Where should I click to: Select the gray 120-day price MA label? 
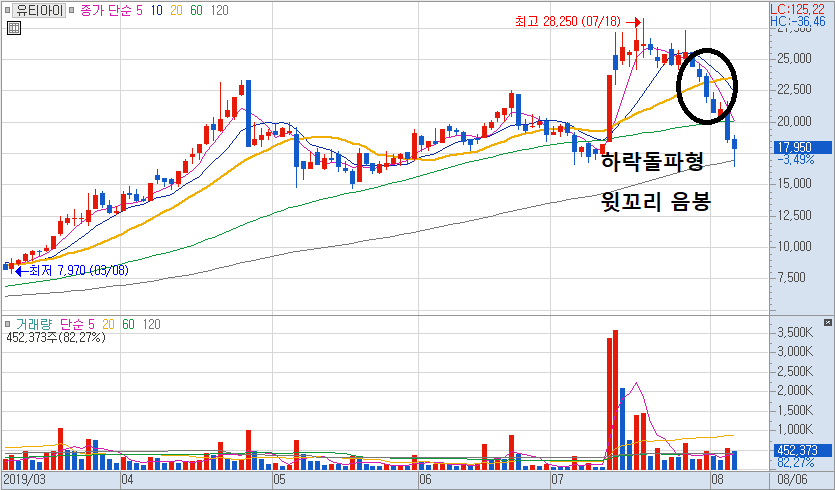coord(219,10)
